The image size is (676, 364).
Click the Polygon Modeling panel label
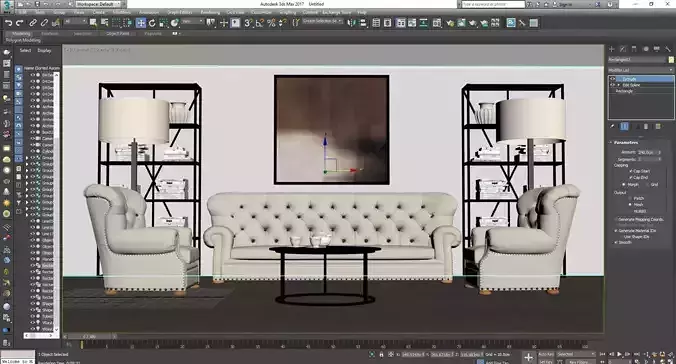click(x=24, y=40)
